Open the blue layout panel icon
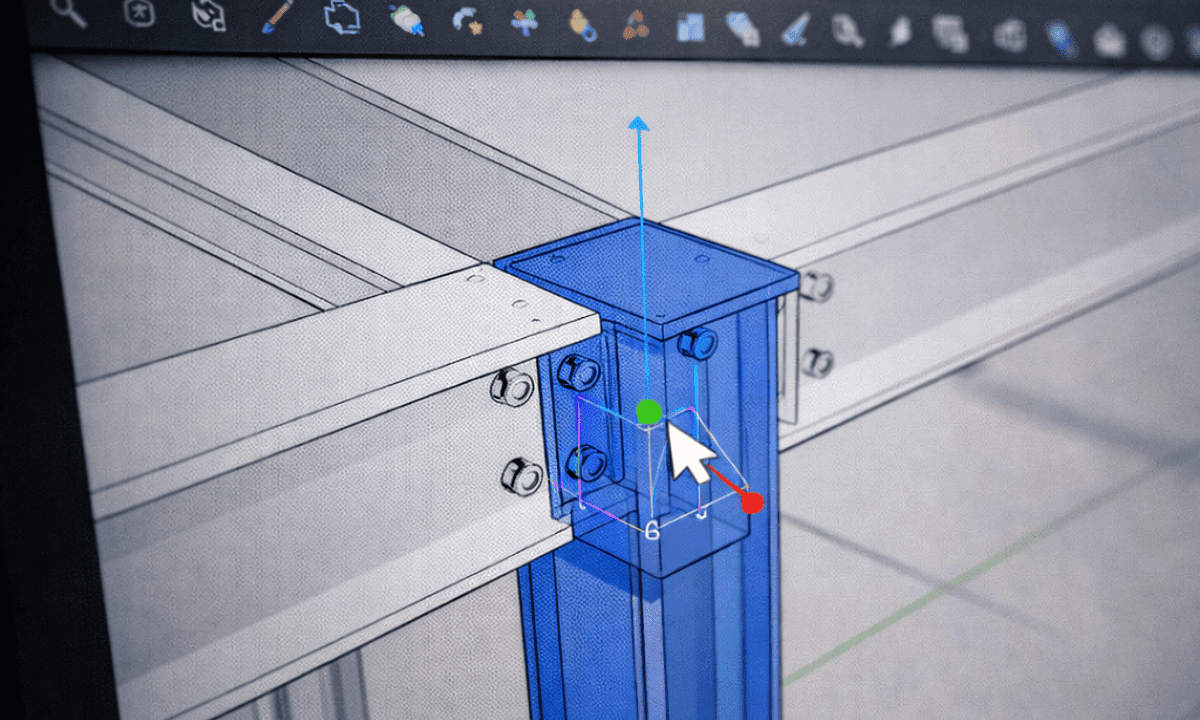 tap(691, 27)
